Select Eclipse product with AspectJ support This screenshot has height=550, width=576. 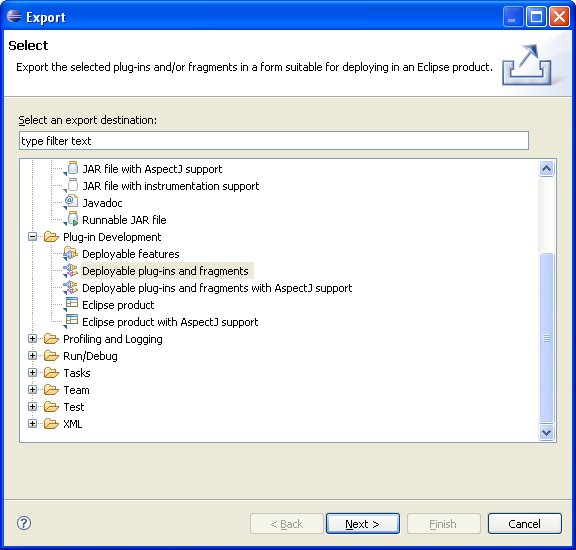tap(170, 322)
